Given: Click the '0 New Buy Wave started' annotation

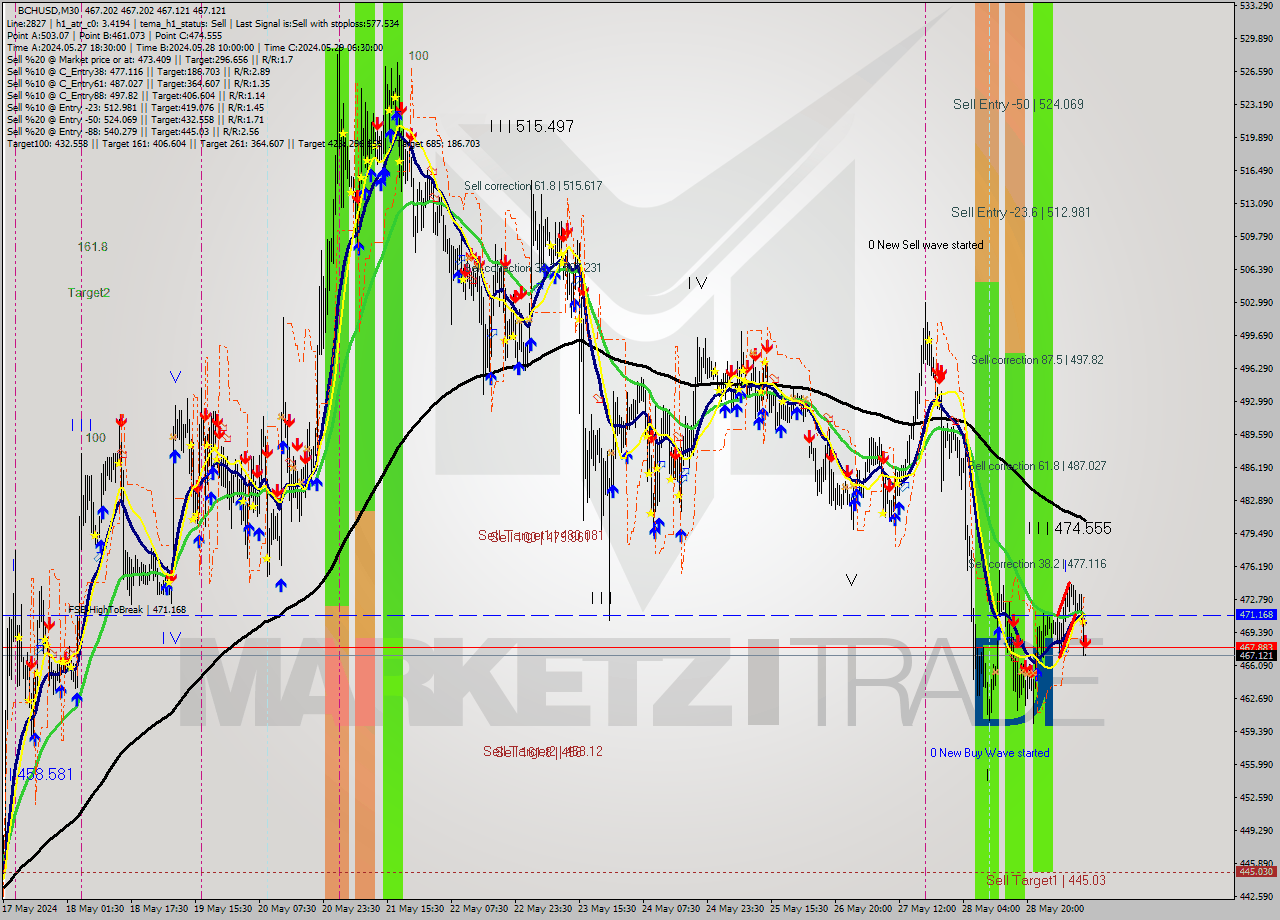Looking at the screenshot, I should (x=990, y=753).
